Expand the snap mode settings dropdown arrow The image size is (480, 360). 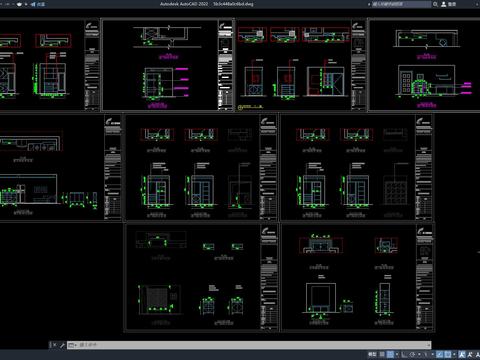(397, 354)
